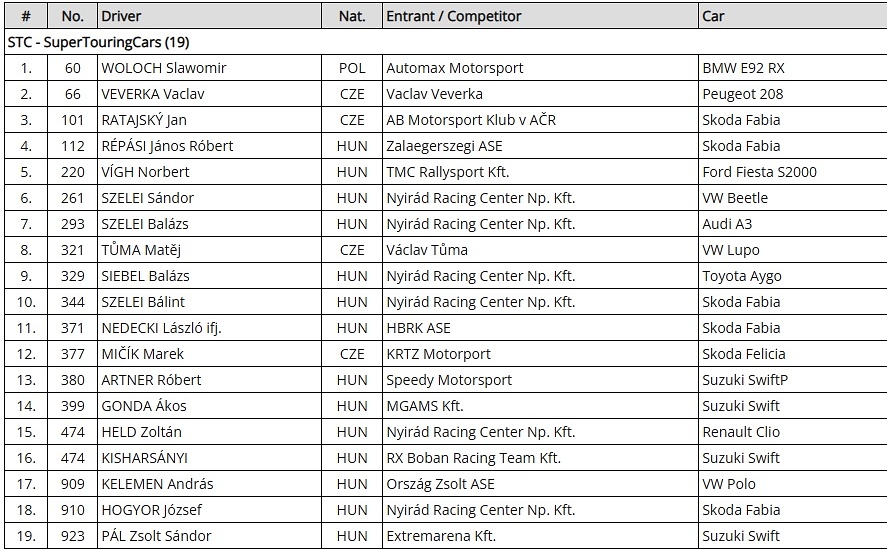
Task: Click the Car column header
Action: [x=793, y=16]
